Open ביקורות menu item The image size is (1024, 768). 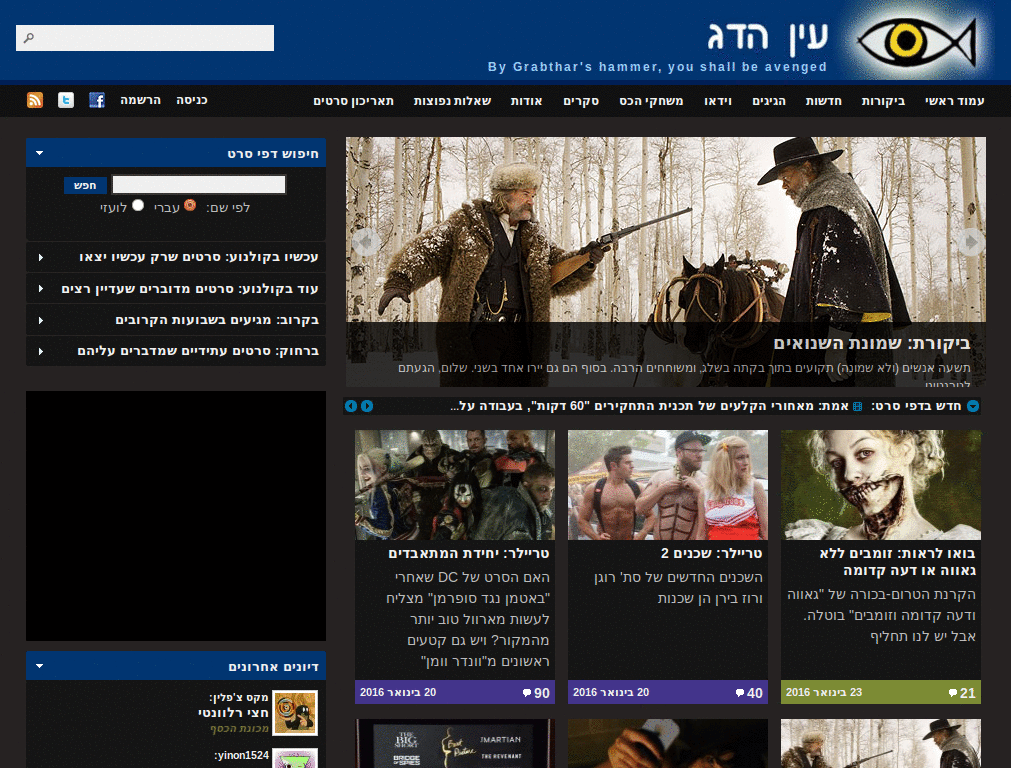[x=883, y=101]
